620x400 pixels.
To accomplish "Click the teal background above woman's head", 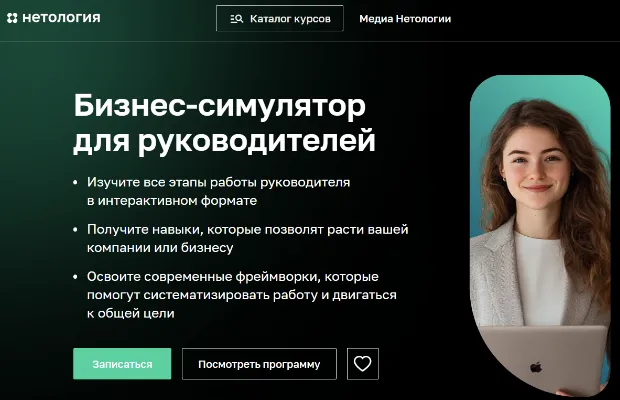I will (542, 89).
